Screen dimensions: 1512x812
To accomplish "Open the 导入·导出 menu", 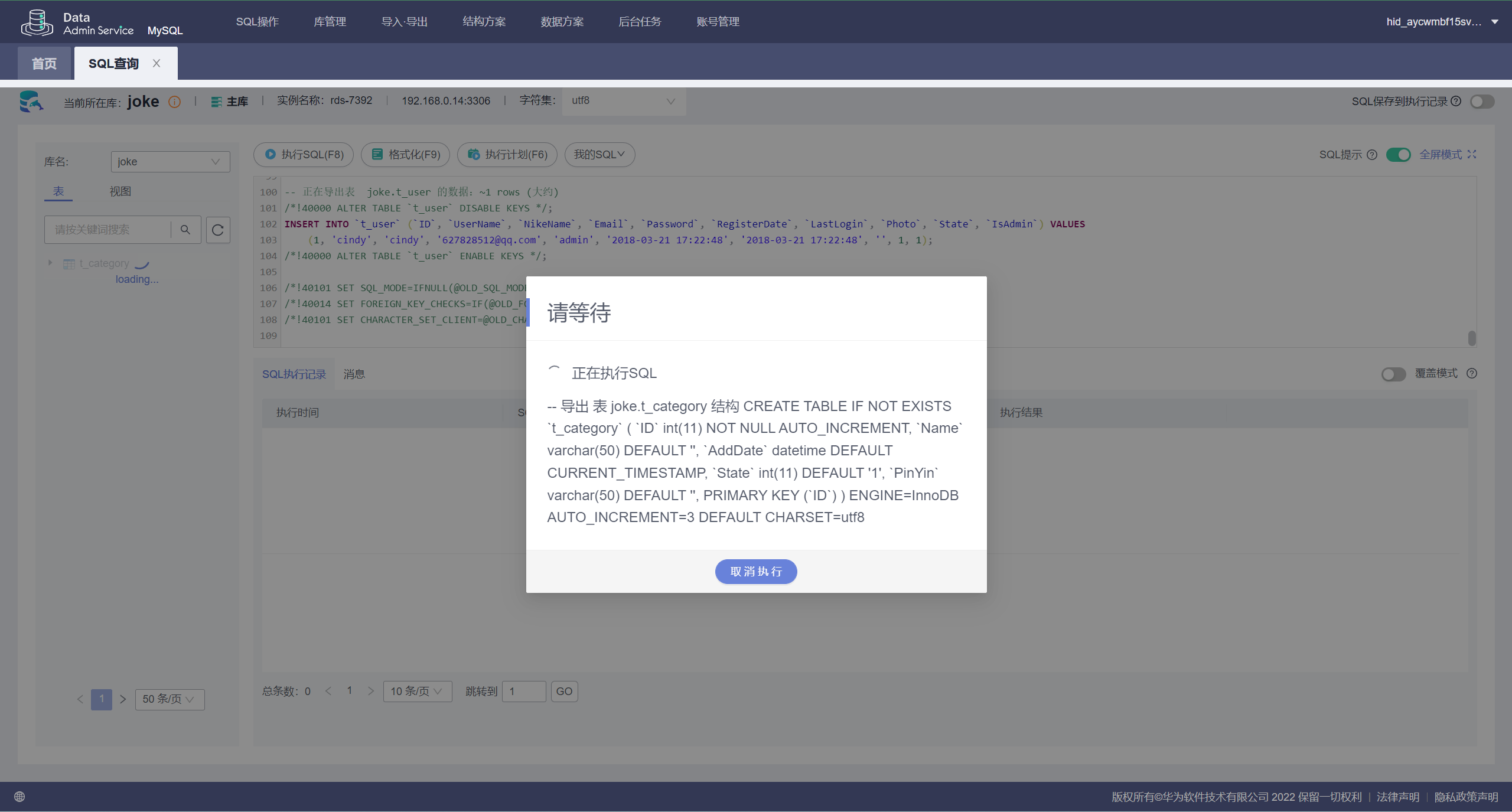I will click(405, 22).
